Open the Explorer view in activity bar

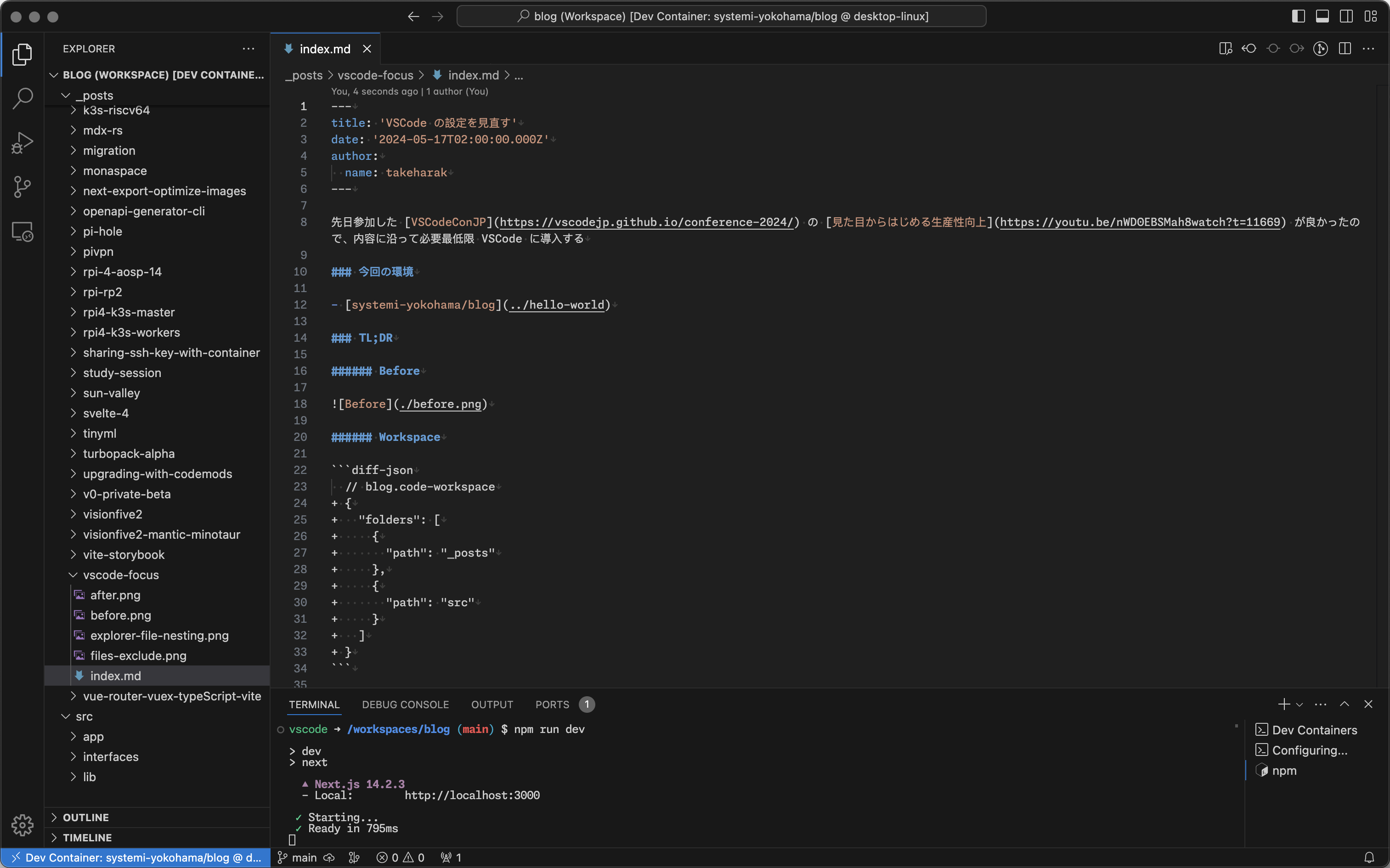(x=22, y=55)
